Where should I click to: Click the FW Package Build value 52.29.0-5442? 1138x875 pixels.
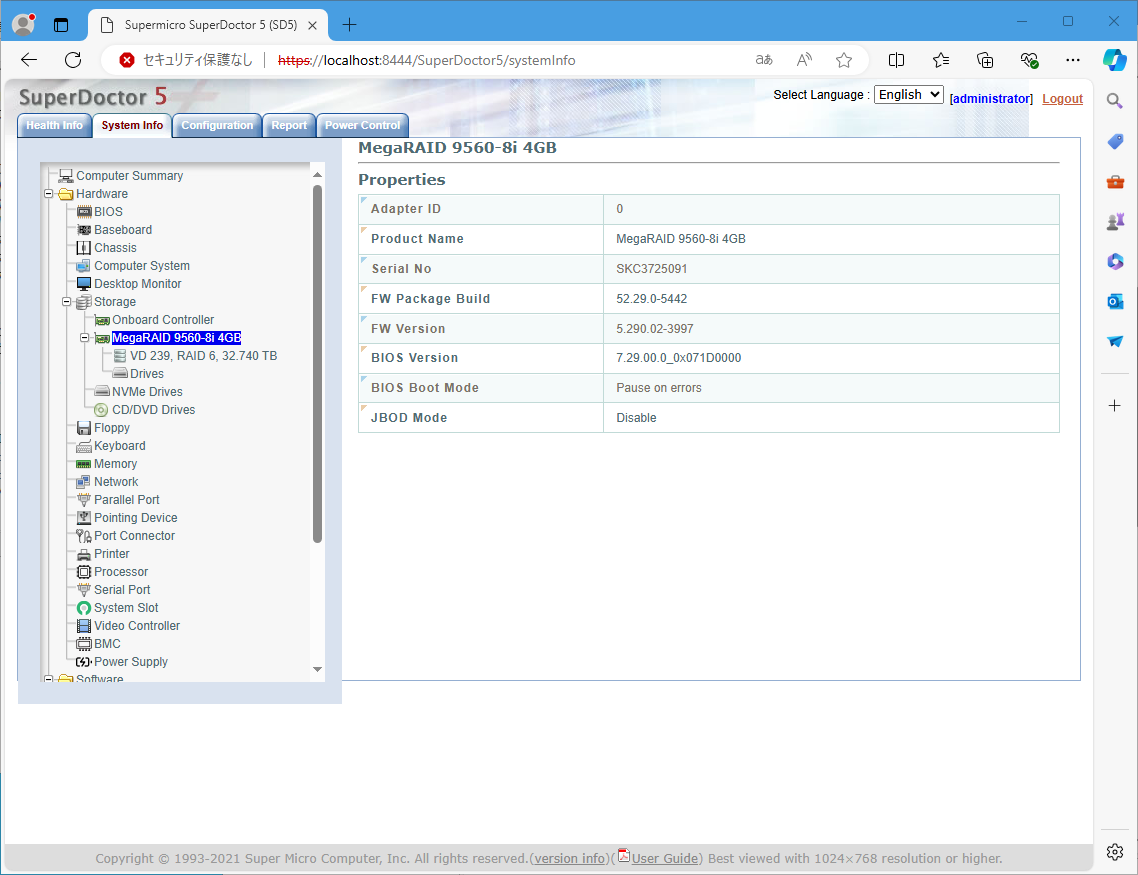click(652, 299)
